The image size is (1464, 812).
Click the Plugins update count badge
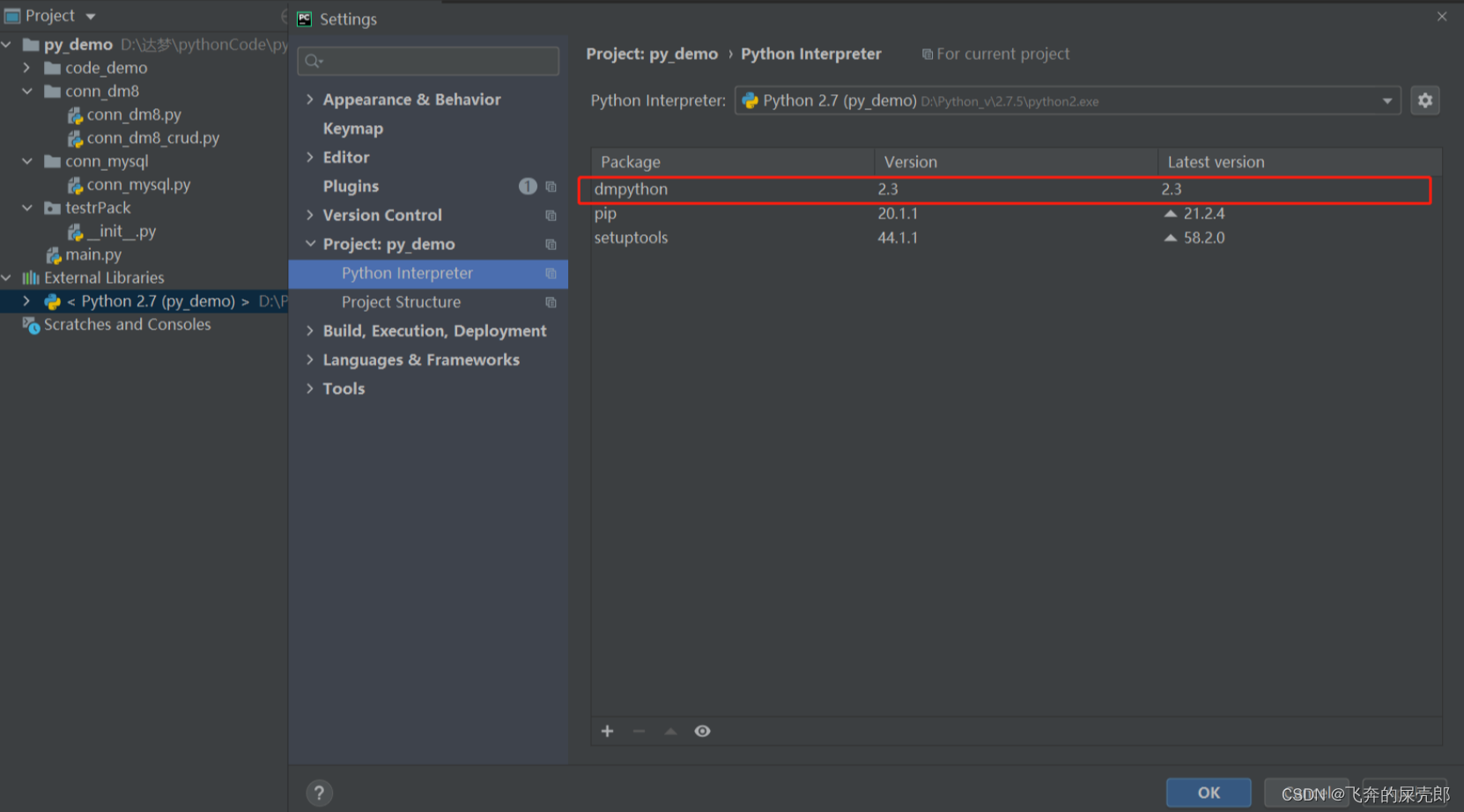pos(528,186)
